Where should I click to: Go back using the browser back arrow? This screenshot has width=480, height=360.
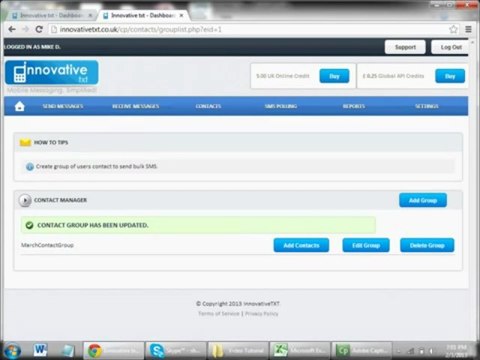point(12,29)
